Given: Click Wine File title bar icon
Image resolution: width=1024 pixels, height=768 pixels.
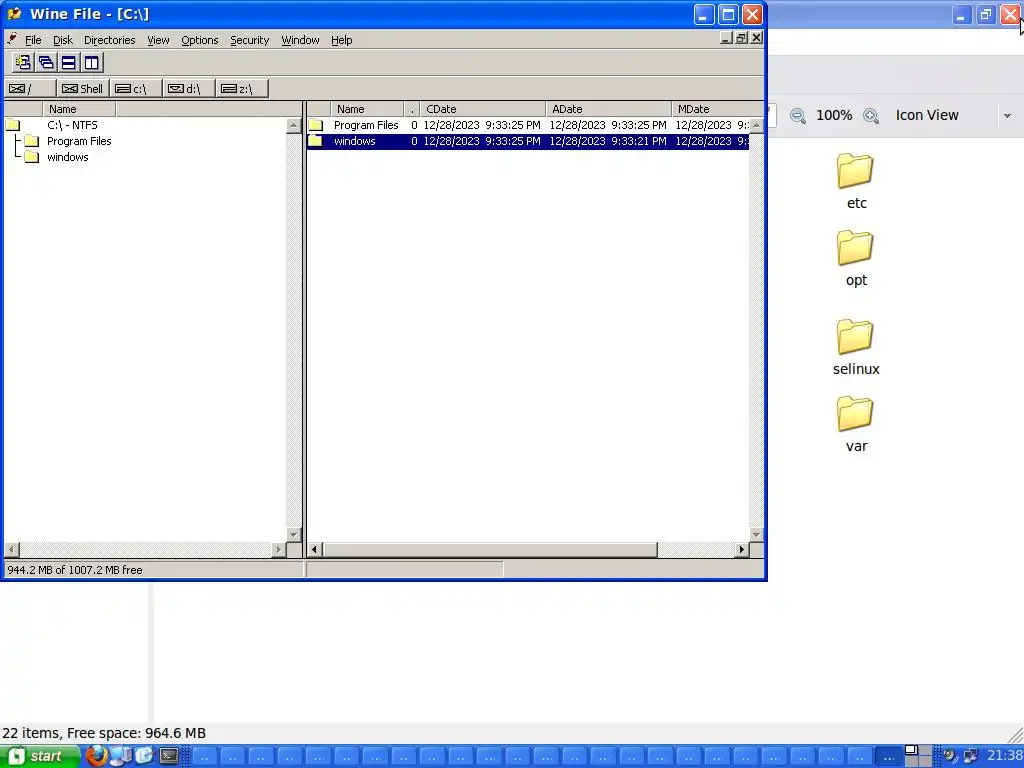Looking at the screenshot, I should 14,14.
